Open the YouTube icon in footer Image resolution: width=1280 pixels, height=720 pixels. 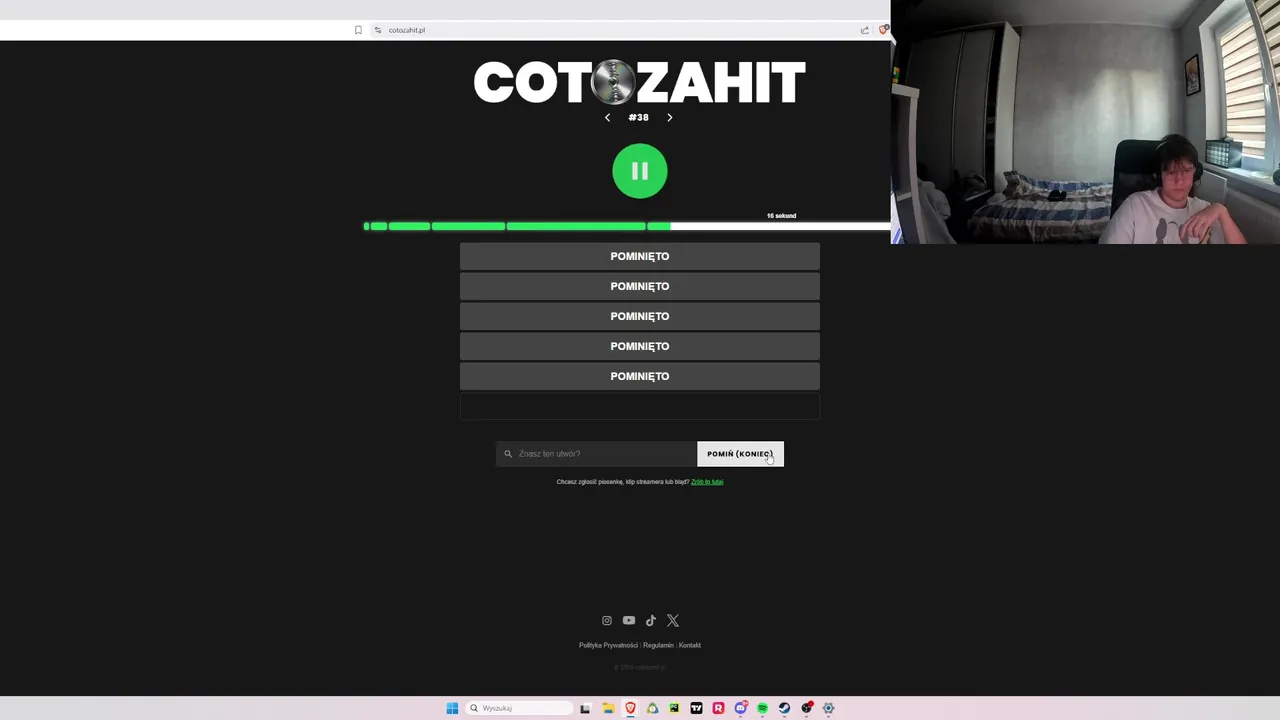pos(628,621)
